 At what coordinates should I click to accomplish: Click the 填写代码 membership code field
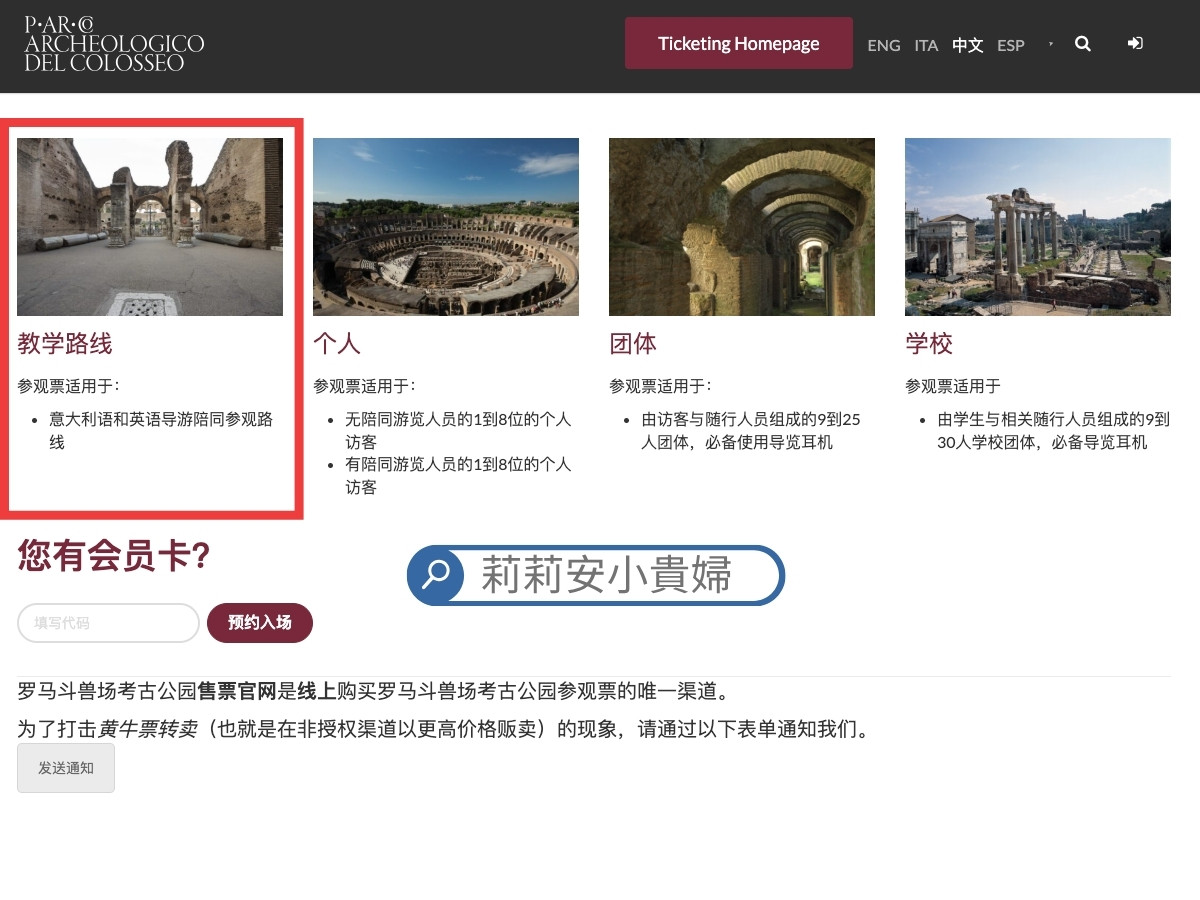pos(107,622)
